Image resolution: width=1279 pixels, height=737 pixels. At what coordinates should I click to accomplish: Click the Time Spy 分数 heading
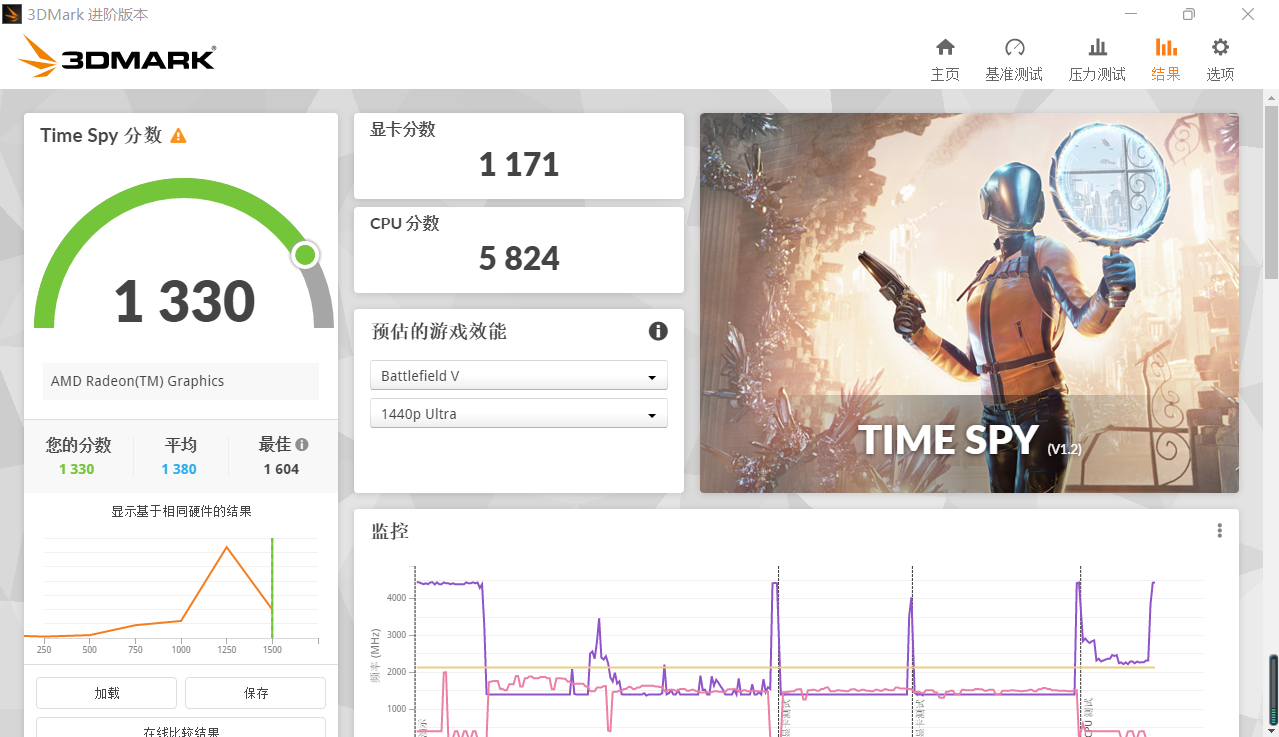point(101,135)
